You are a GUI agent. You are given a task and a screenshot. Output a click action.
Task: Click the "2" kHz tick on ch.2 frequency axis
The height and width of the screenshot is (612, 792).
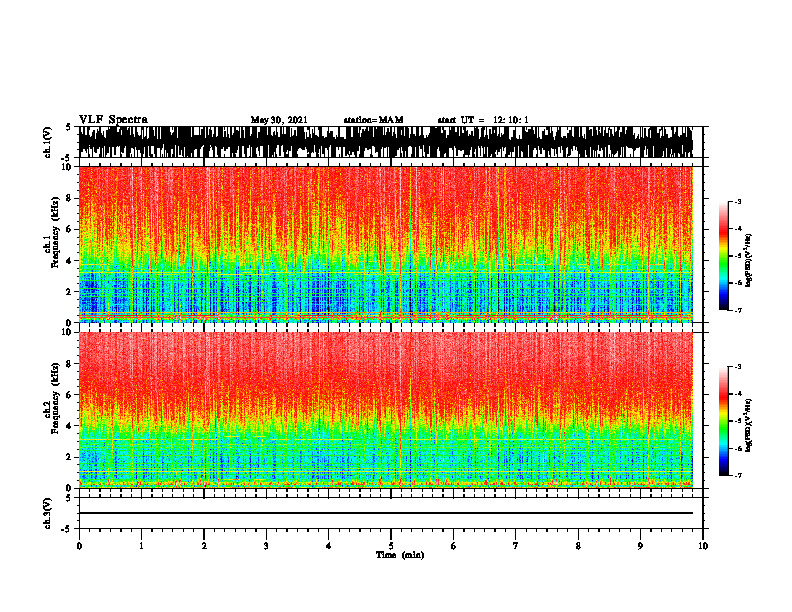coord(70,457)
